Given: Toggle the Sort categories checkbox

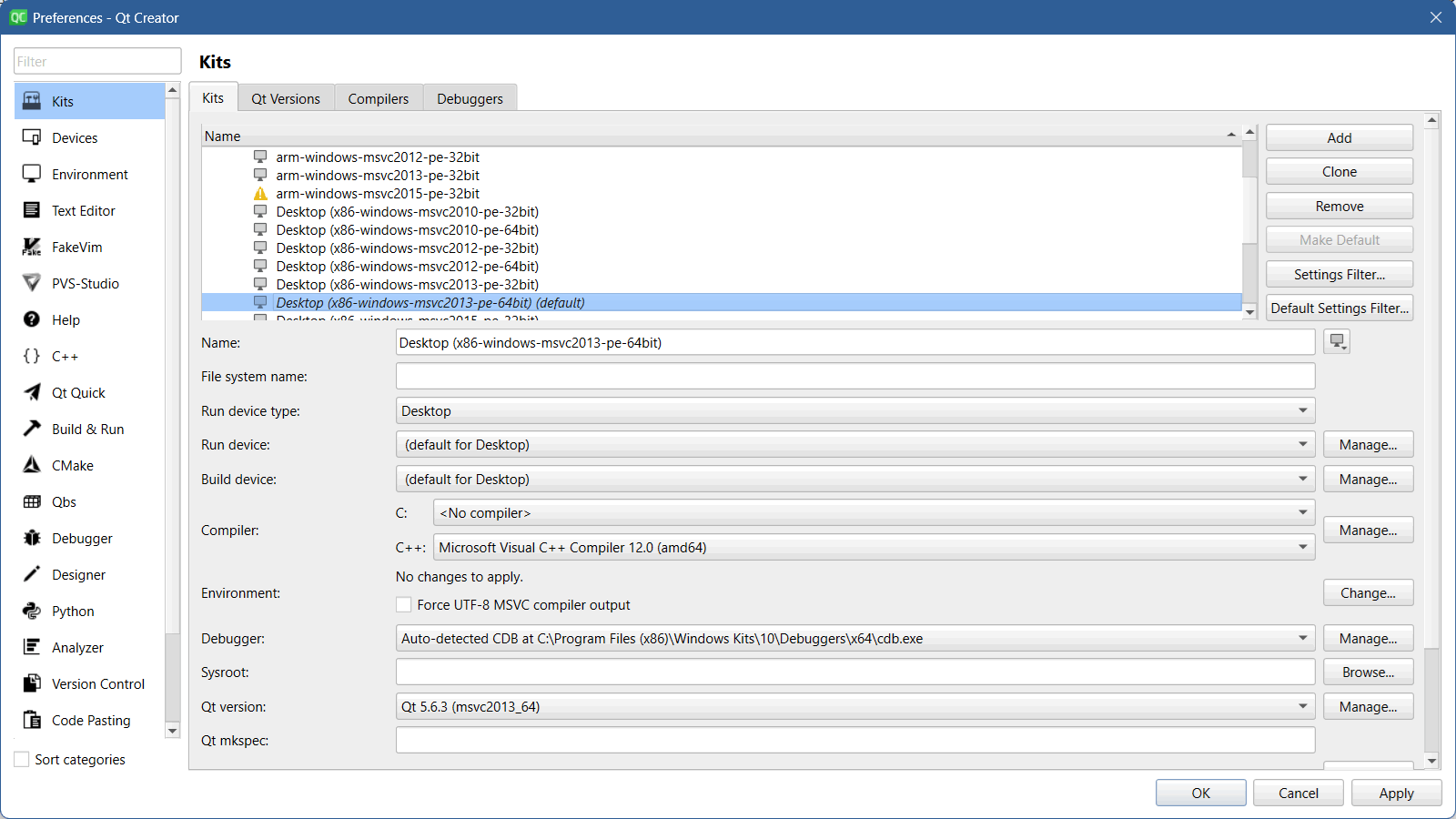Looking at the screenshot, I should click(x=21, y=758).
